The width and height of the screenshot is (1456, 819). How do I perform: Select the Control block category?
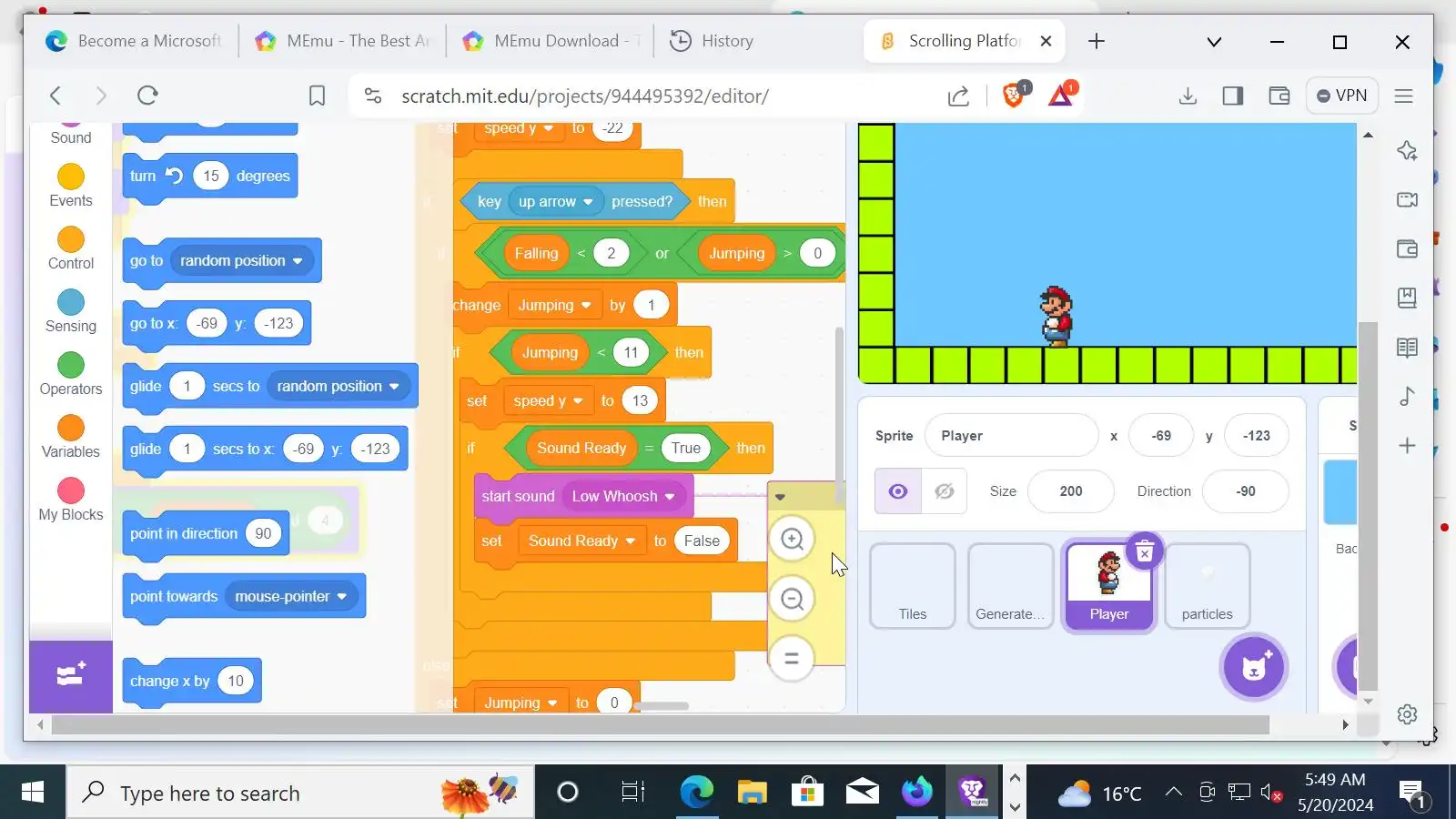point(71,249)
